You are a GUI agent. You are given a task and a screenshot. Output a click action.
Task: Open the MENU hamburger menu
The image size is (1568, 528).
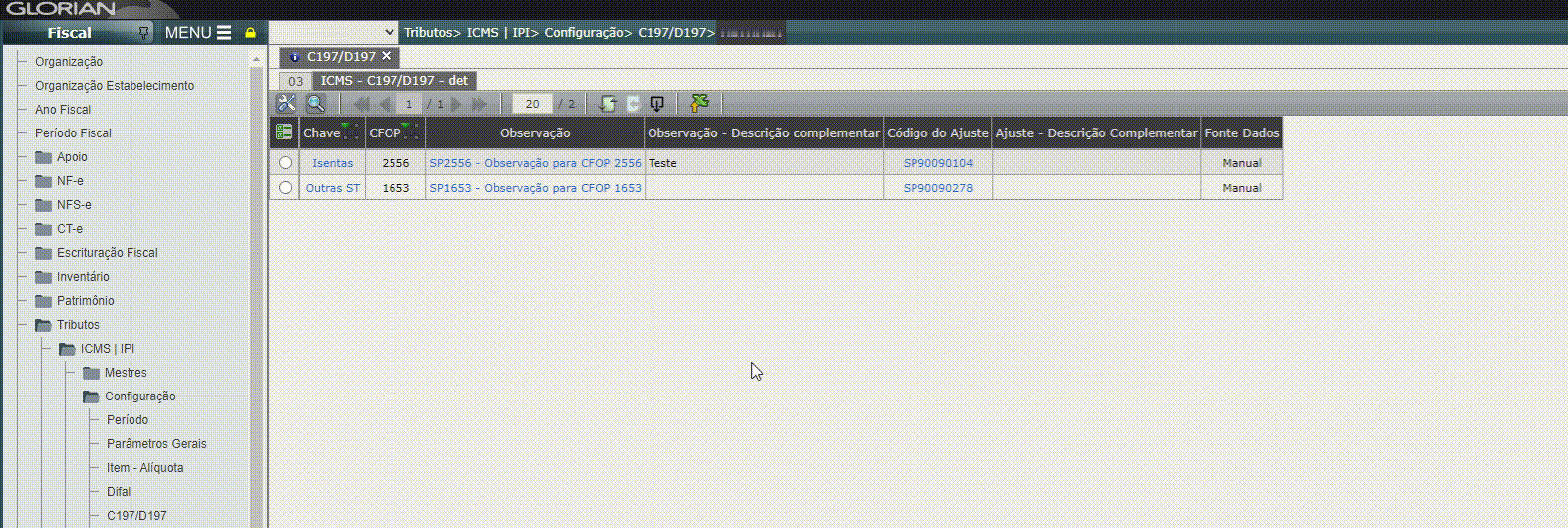198,33
